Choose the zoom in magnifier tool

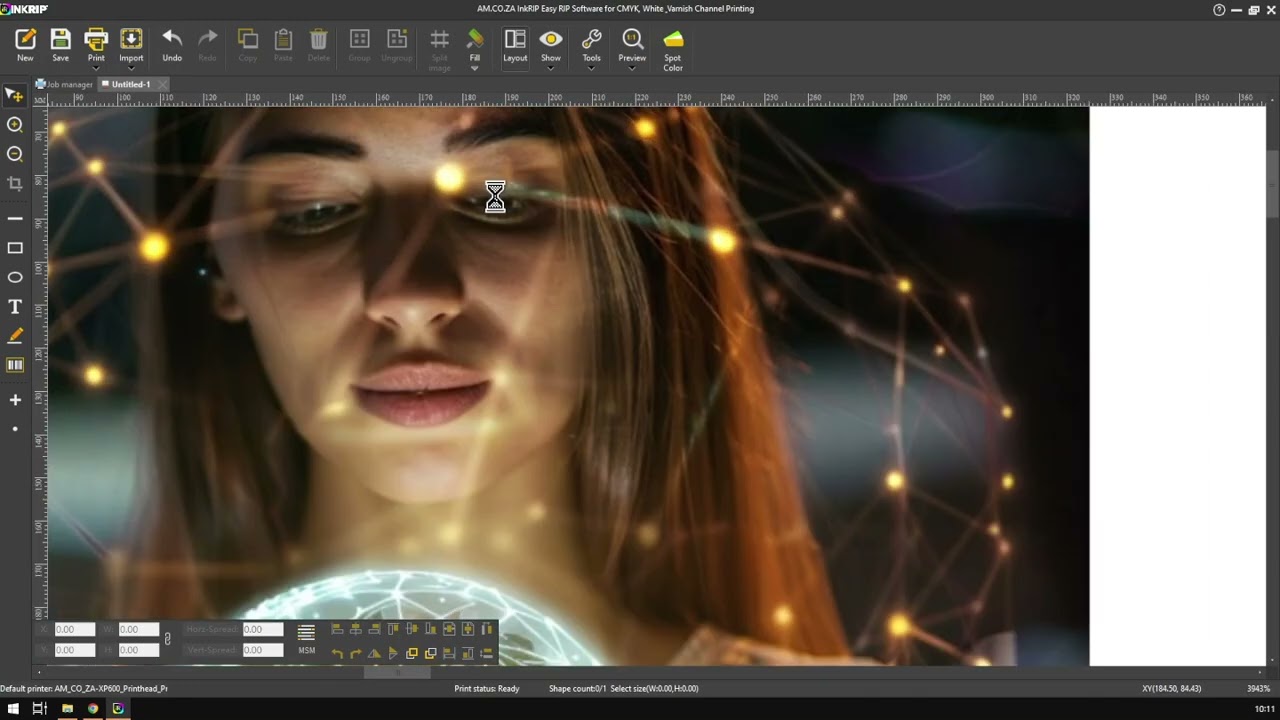pos(15,125)
